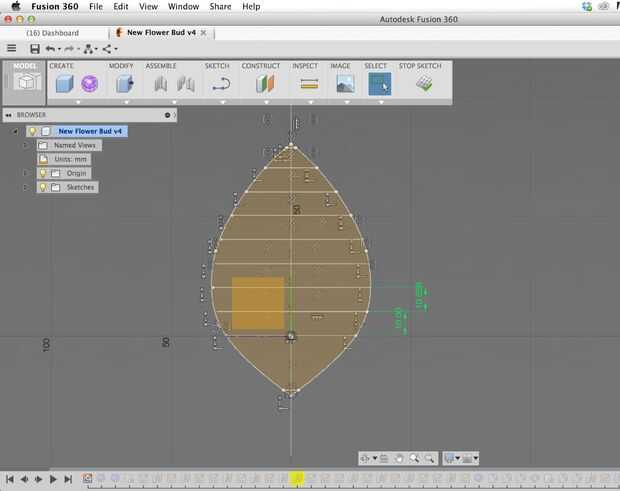Click the Orbit navigation tool

click(x=365, y=459)
